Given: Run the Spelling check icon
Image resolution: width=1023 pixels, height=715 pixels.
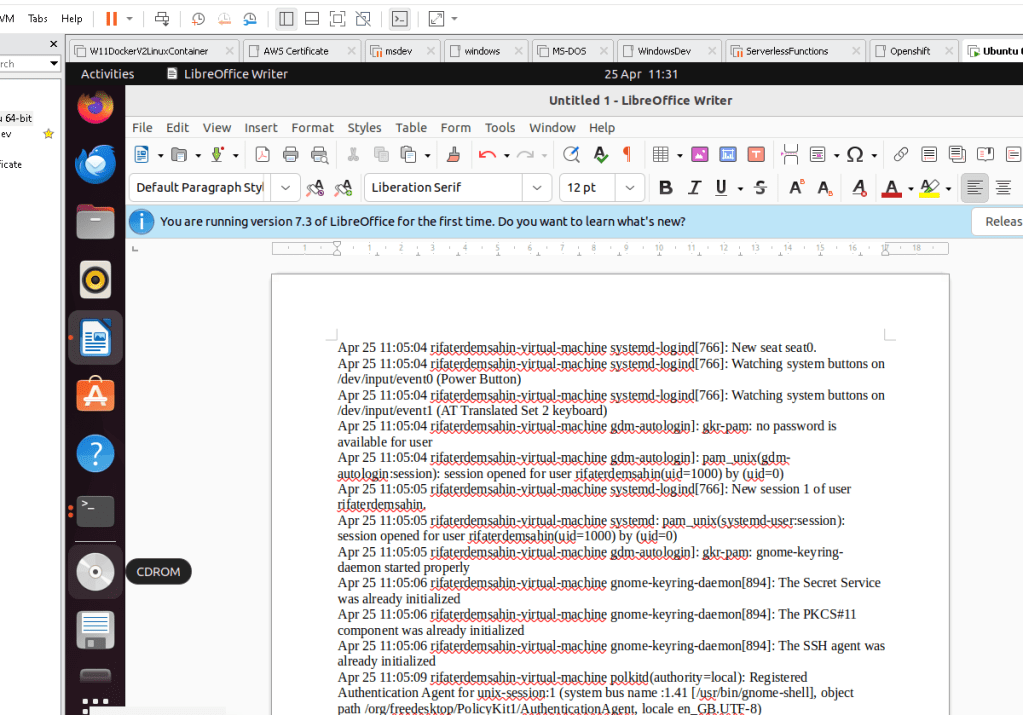Looking at the screenshot, I should 600,155.
